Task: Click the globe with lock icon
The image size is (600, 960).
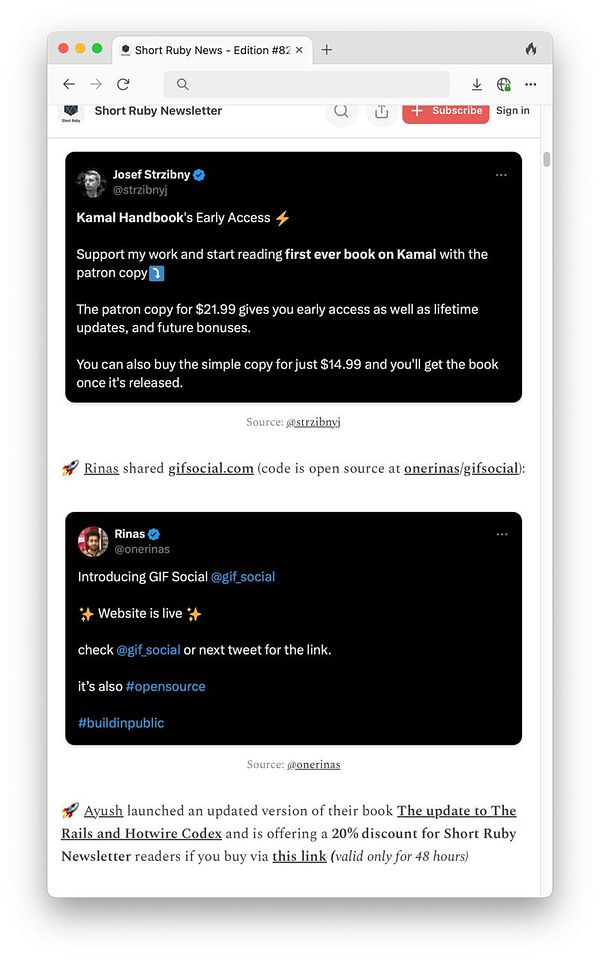Action: [504, 84]
